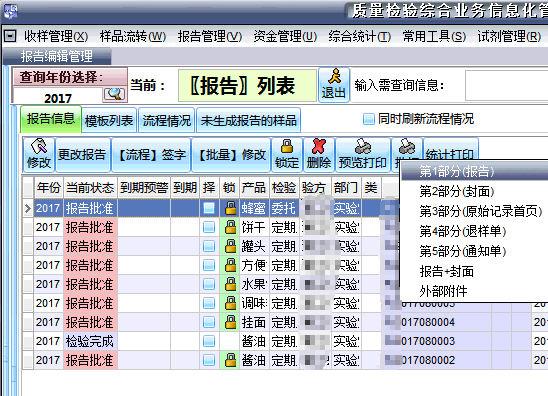Switch to the 未生成报告的样品 tab
This screenshot has height=396, width=548.
tap(248, 121)
